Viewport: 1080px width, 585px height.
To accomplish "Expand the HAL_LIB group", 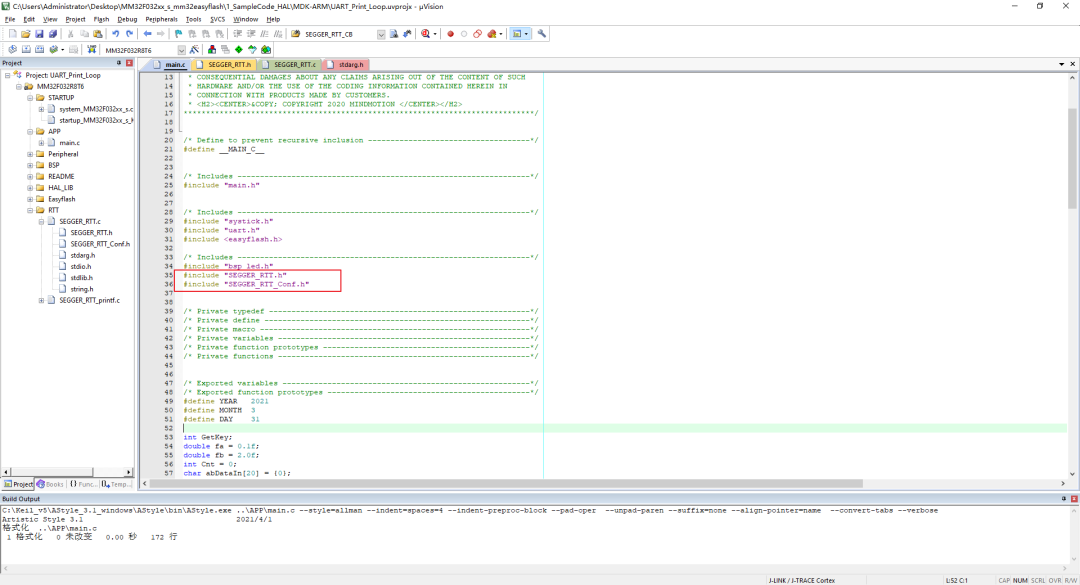I will (30, 188).
